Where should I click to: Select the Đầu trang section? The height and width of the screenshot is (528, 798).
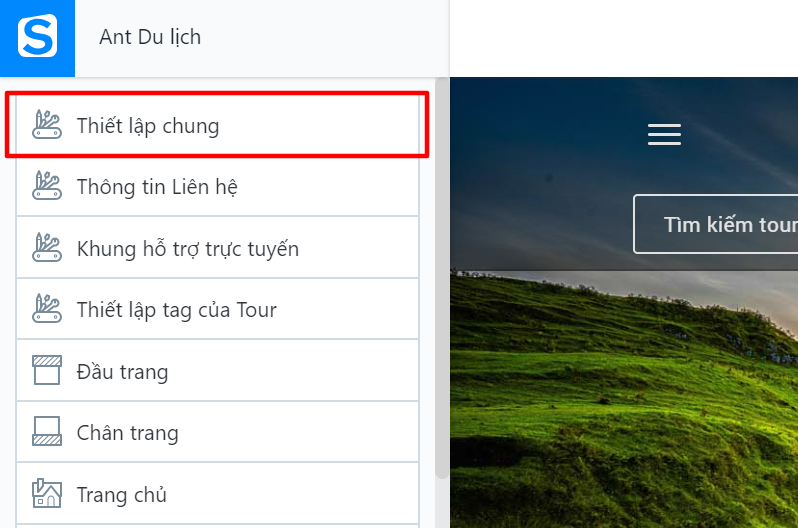pyautogui.click(x=122, y=372)
